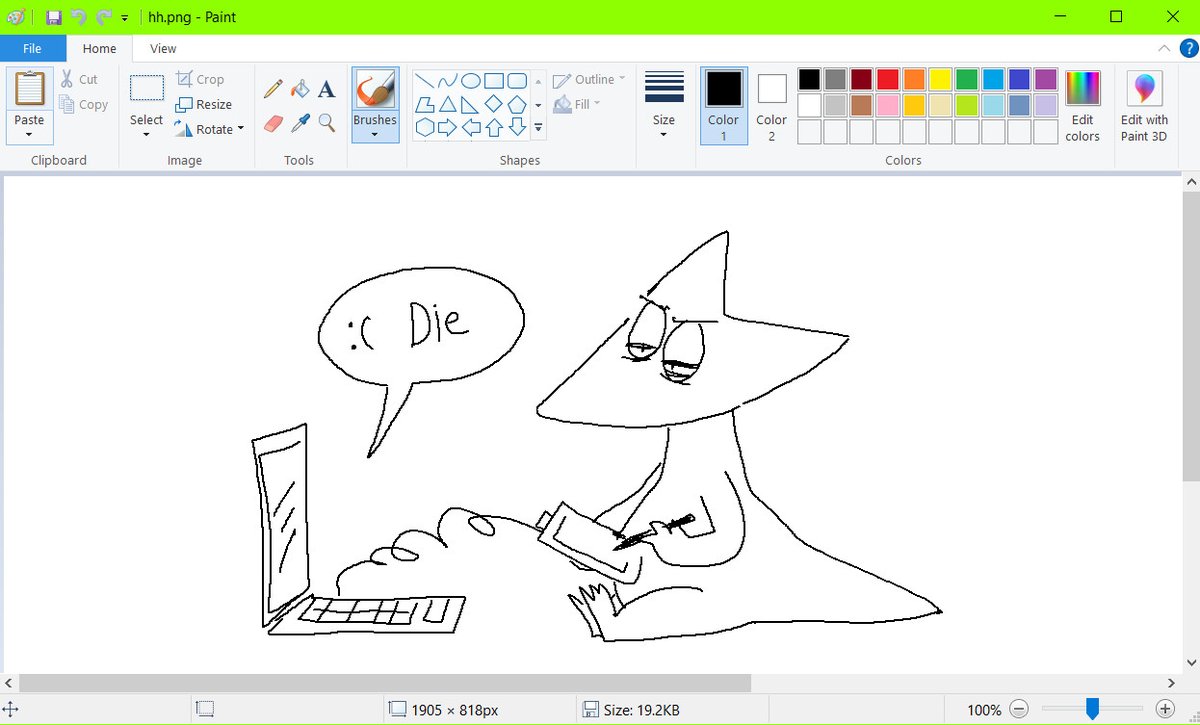Open the Select dropdown arrow
Viewport: 1200px width, 725px height.
click(146, 134)
